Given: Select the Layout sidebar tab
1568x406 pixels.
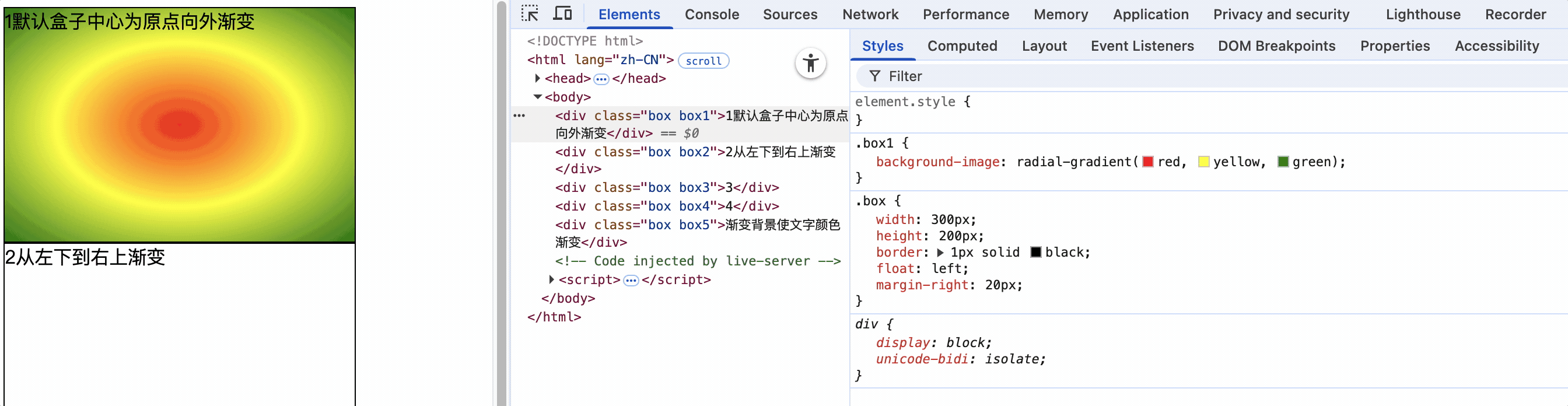Looking at the screenshot, I should pos(1044,46).
